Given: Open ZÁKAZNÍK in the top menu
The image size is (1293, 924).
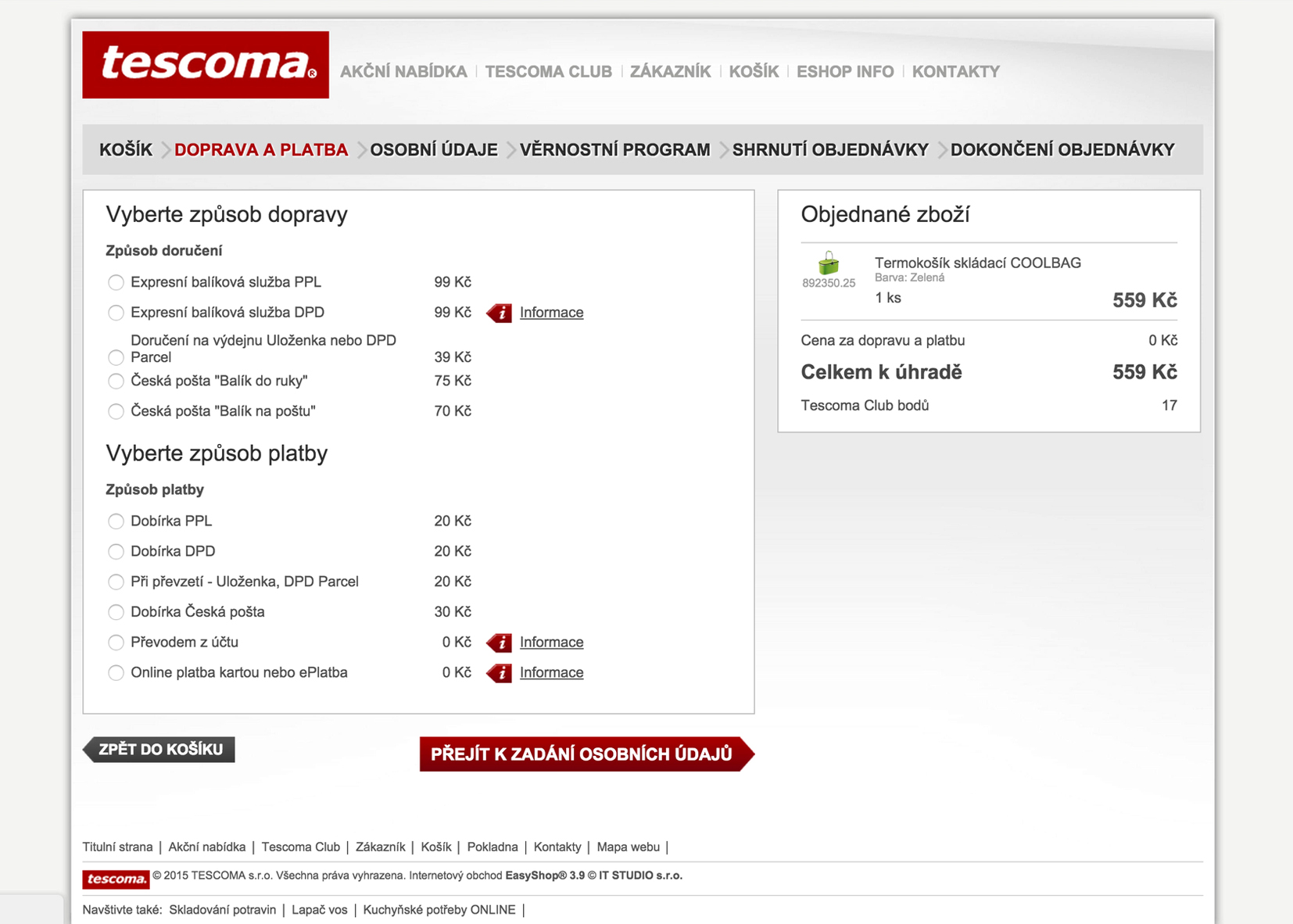Looking at the screenshot, I should (670, 72).
